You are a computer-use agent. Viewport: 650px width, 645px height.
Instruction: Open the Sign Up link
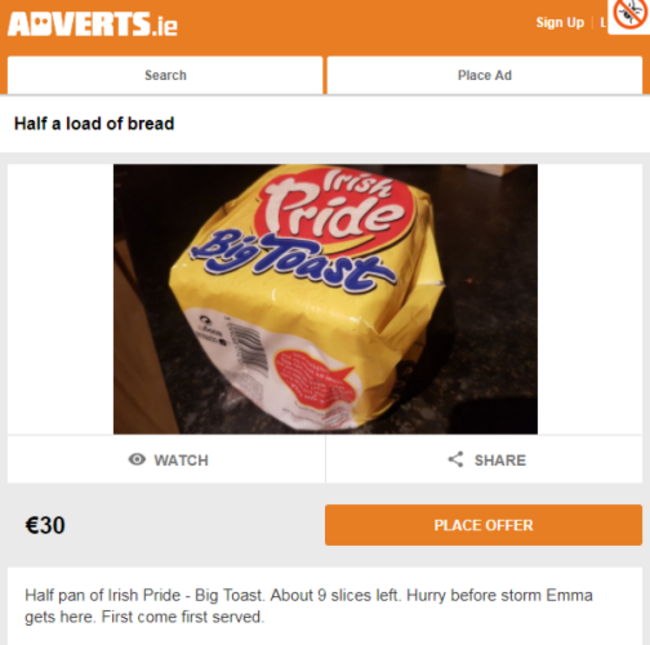click(560, 22)
